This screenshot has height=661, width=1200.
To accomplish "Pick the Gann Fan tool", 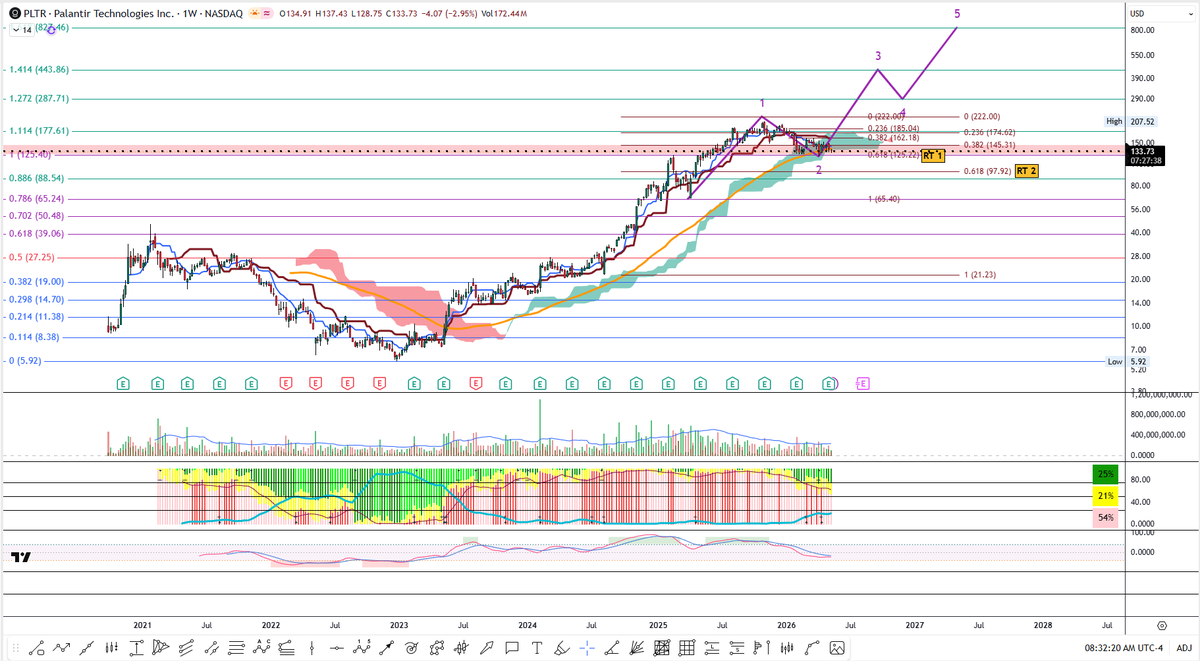I will pos(637,648).
